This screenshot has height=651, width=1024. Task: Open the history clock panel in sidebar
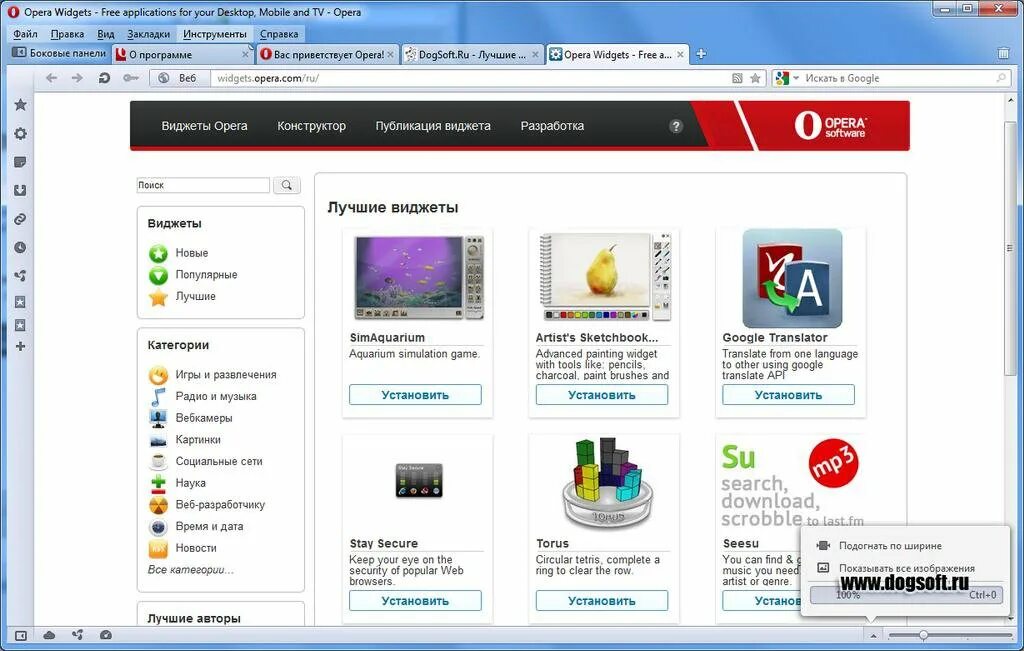pyautogui.click(x=20, y=247)
